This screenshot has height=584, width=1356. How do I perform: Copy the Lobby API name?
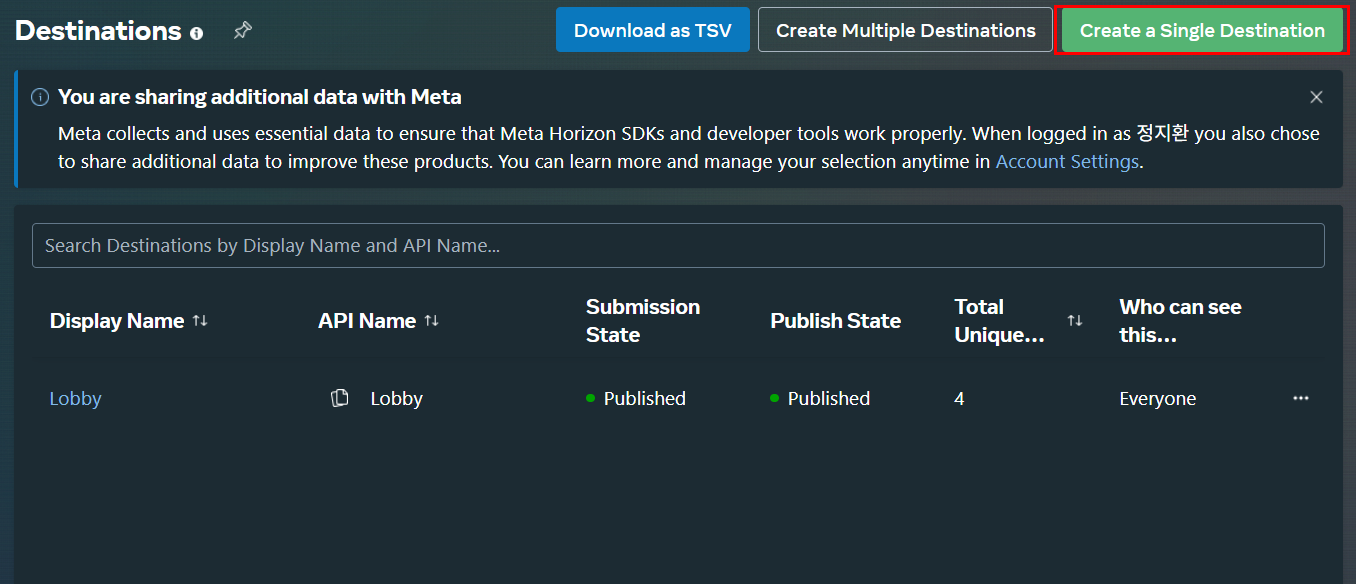tap(340, 398)
